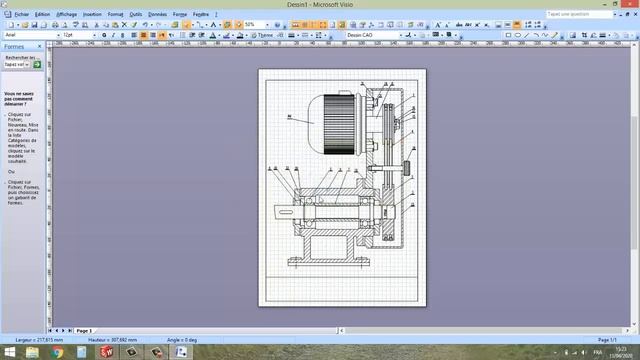Click the Print icon in standard toolbar
The image size is (640, 360).
[x=55, y=25]
